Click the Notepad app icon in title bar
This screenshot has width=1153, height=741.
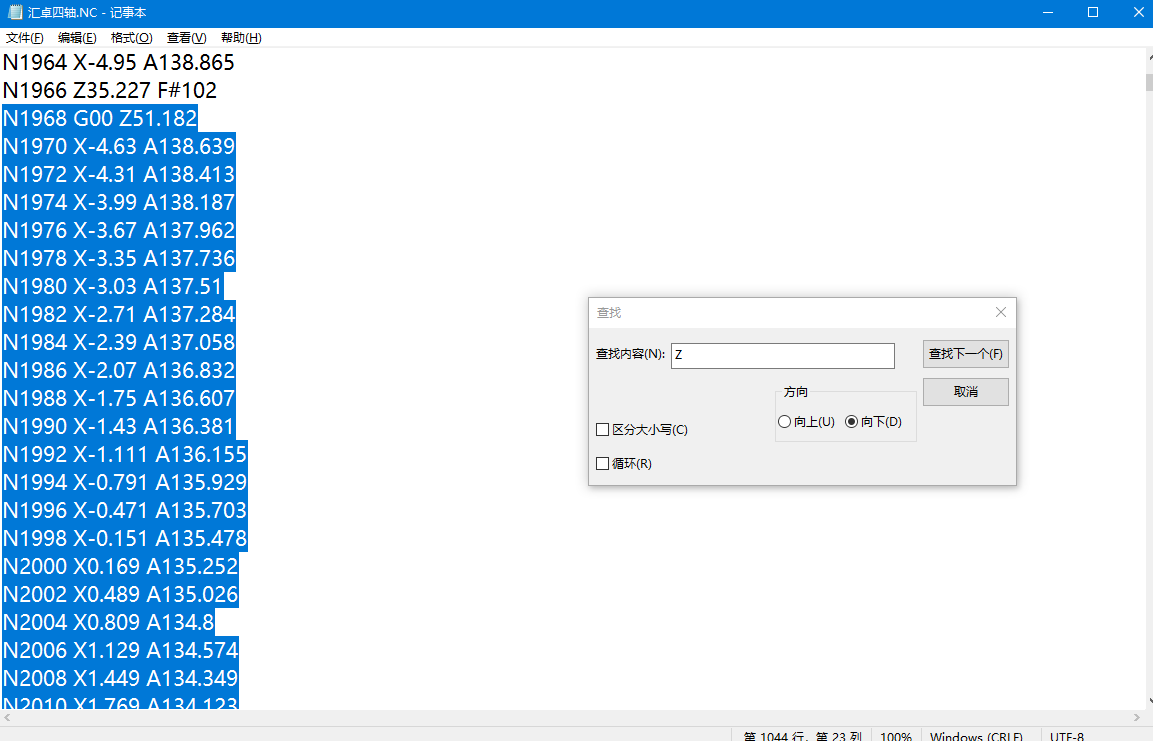click(x=15, y=12)
